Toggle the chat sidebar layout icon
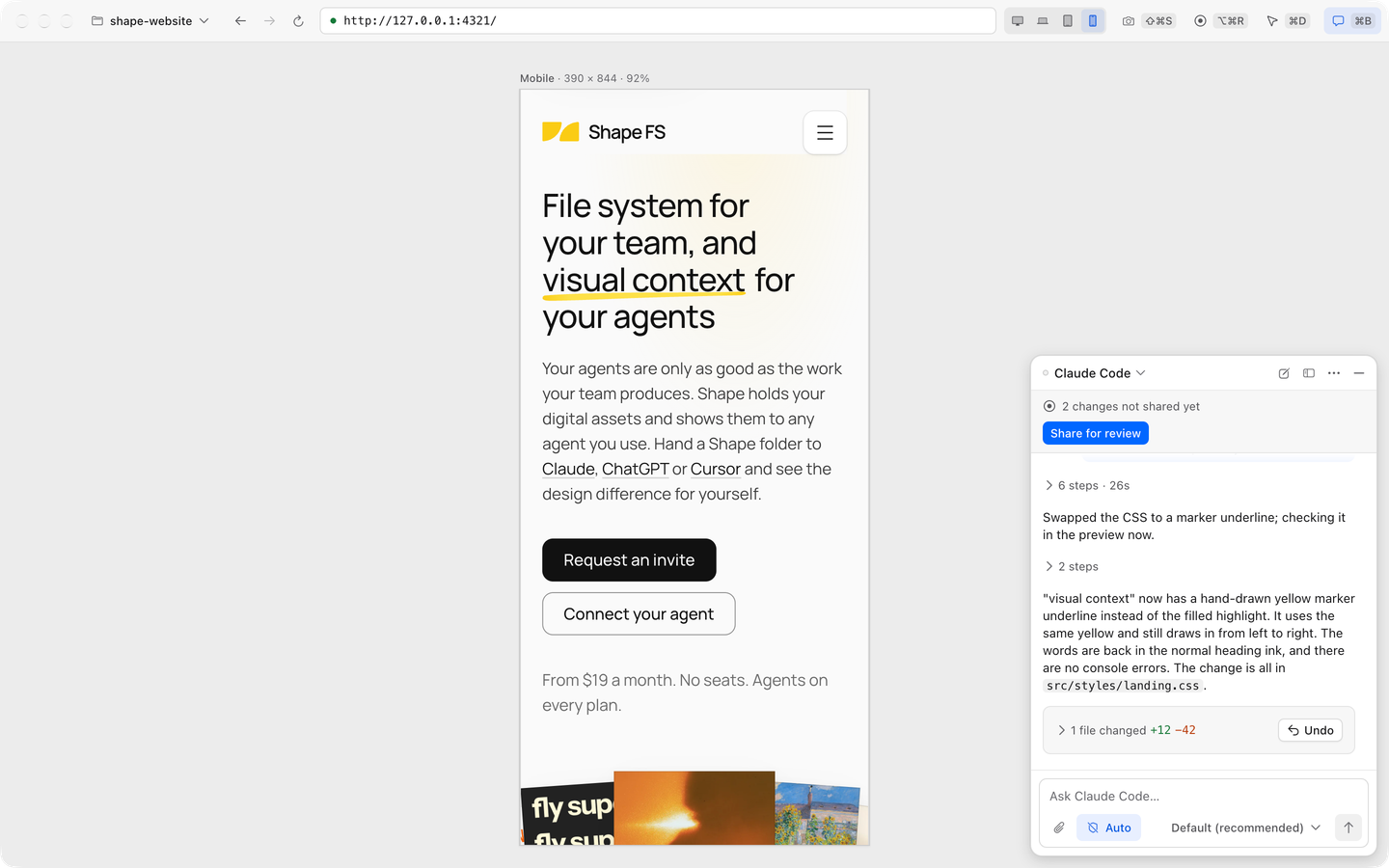 (1309, 373)
